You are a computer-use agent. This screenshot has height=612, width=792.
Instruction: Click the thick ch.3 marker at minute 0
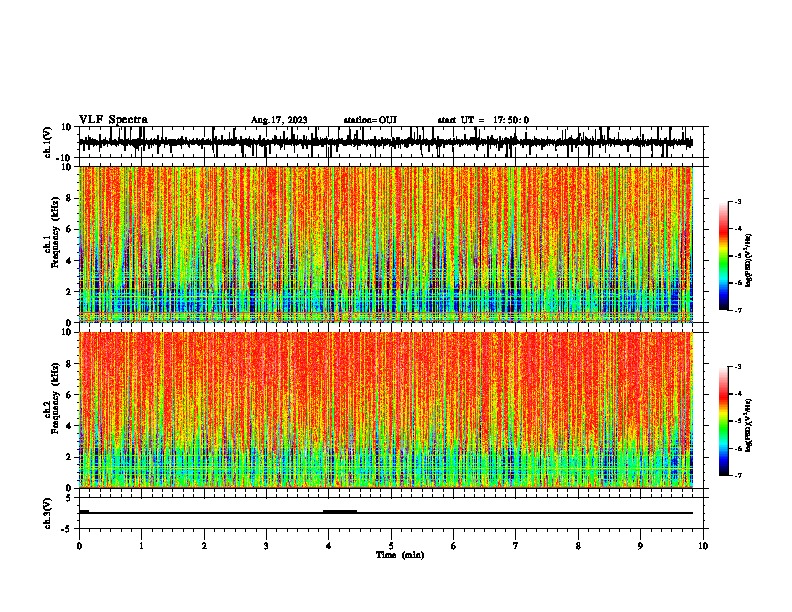(84, 512)
